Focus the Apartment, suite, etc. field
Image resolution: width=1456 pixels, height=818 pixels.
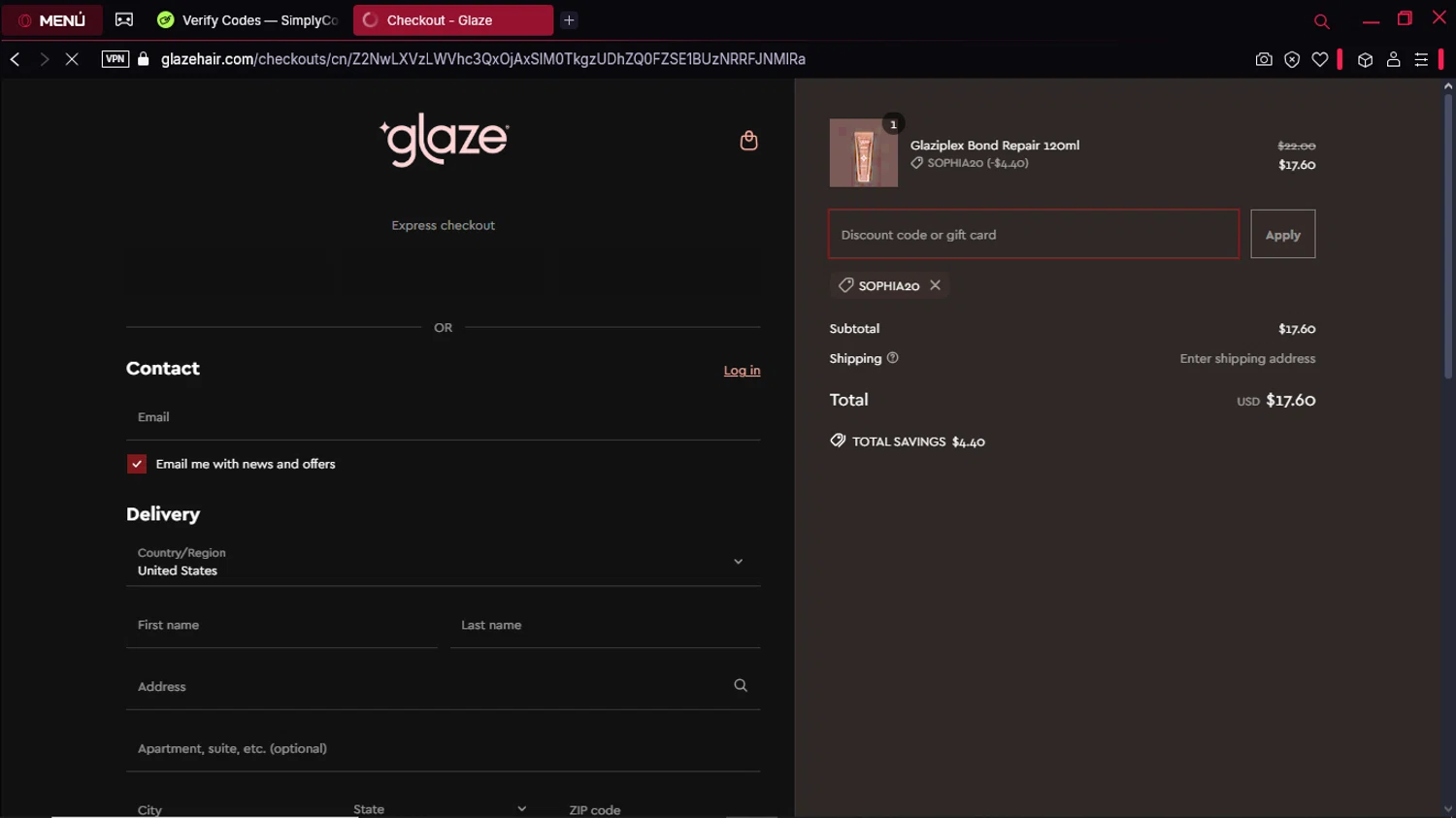[x=443, y=748]
